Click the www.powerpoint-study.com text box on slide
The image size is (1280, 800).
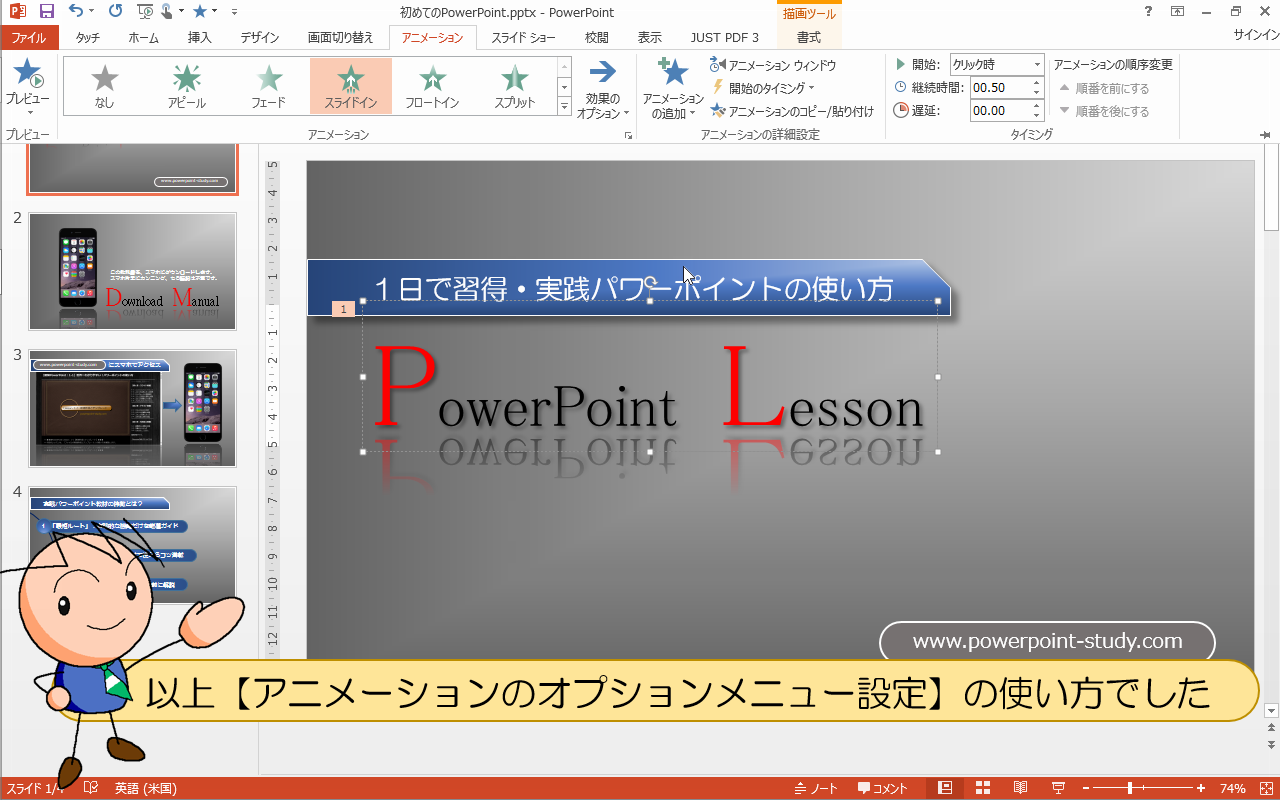coord(1047,642)
